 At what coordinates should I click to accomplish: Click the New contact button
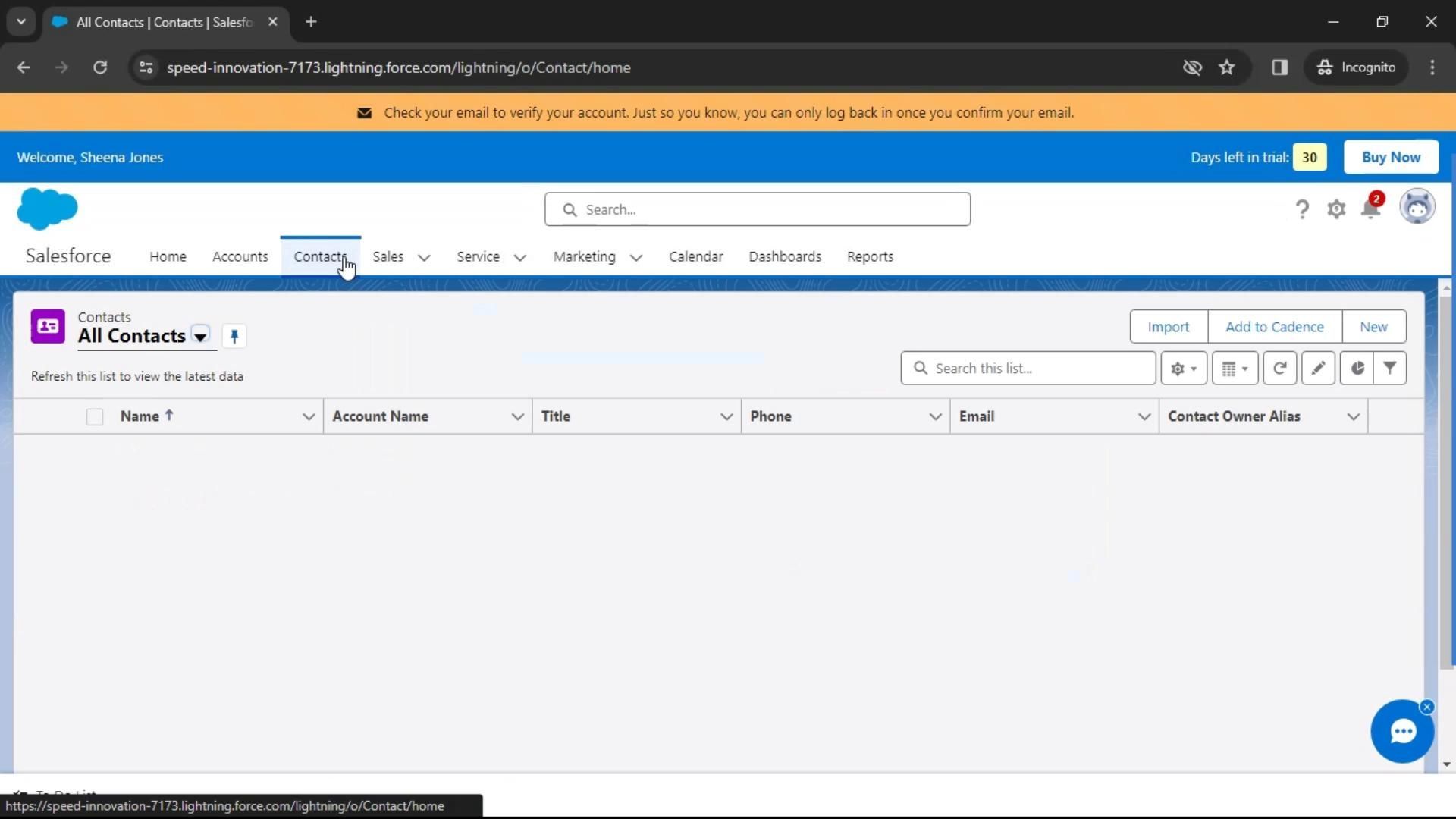pyautogui.click(x=1373, y=327)
